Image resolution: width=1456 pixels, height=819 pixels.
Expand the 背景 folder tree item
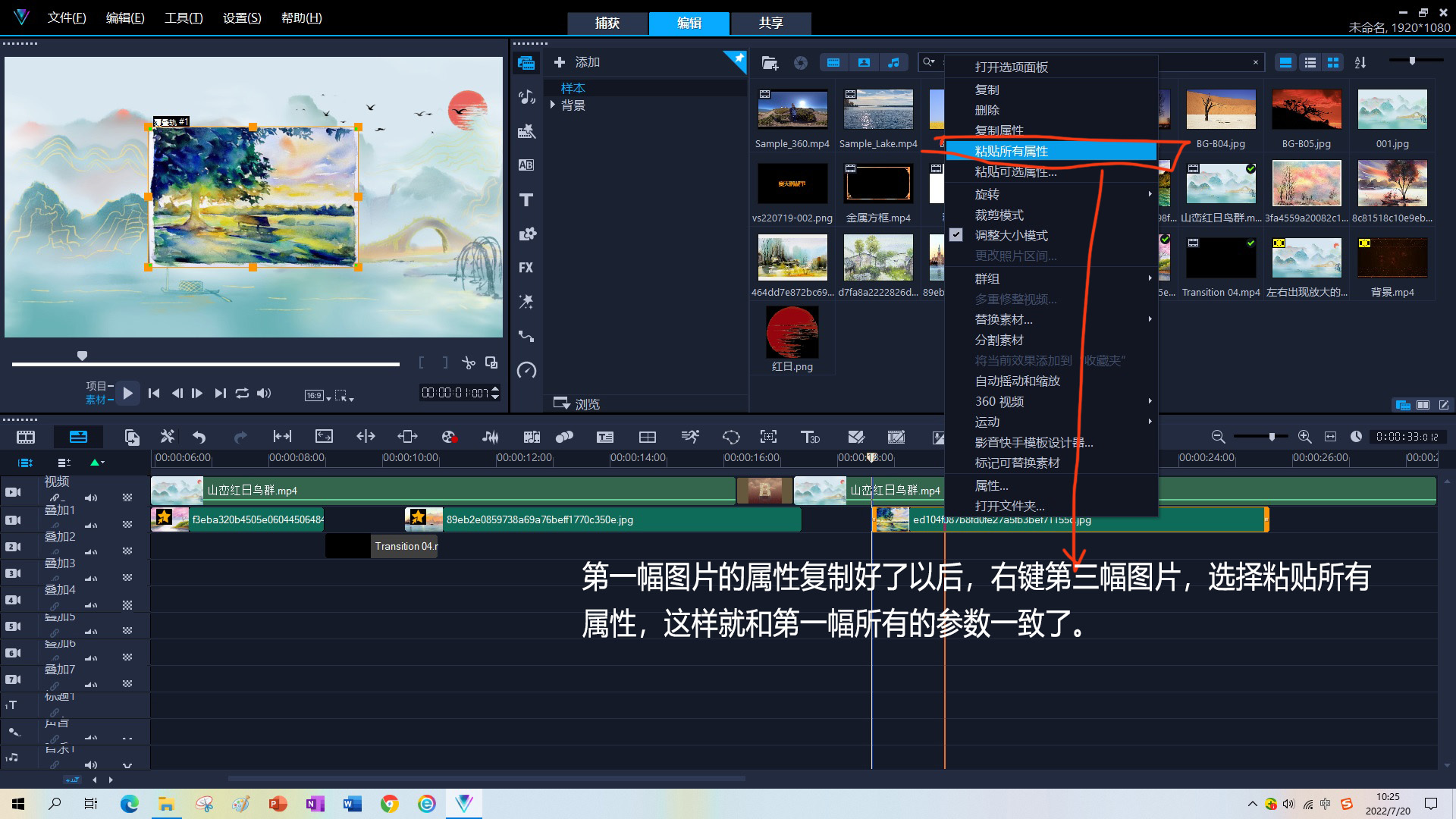pos(553,105)
